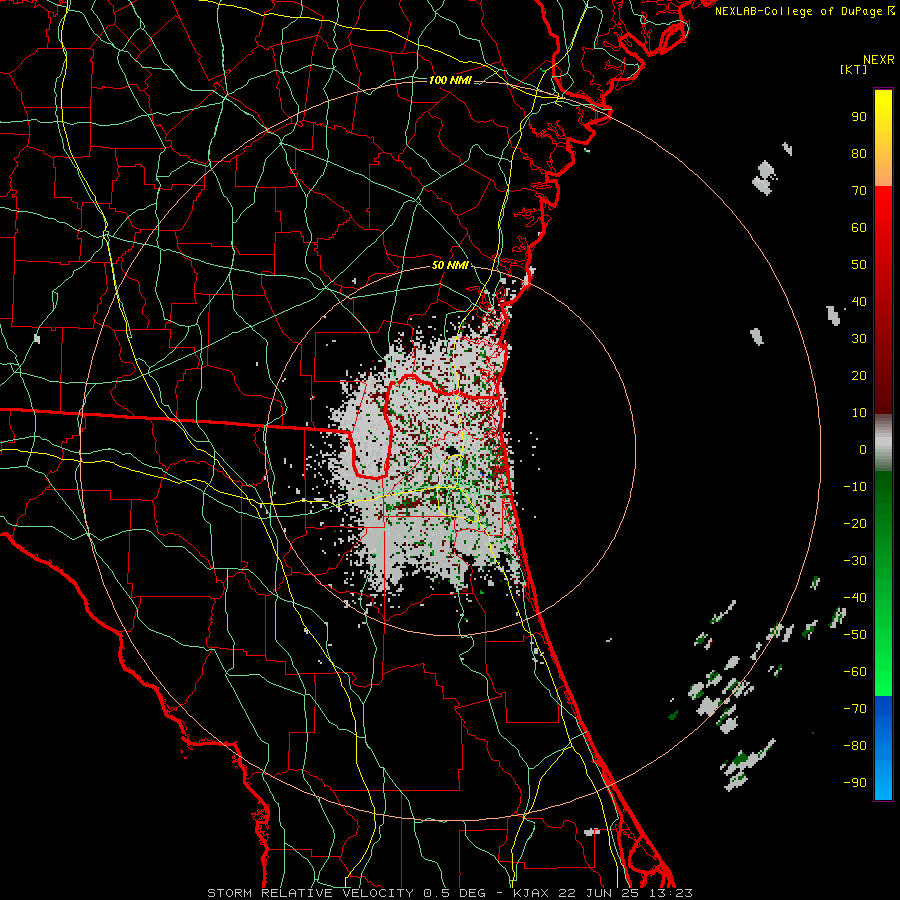Click the -80 knots scale label
The image size is (900, 900).
click(855, 746)
